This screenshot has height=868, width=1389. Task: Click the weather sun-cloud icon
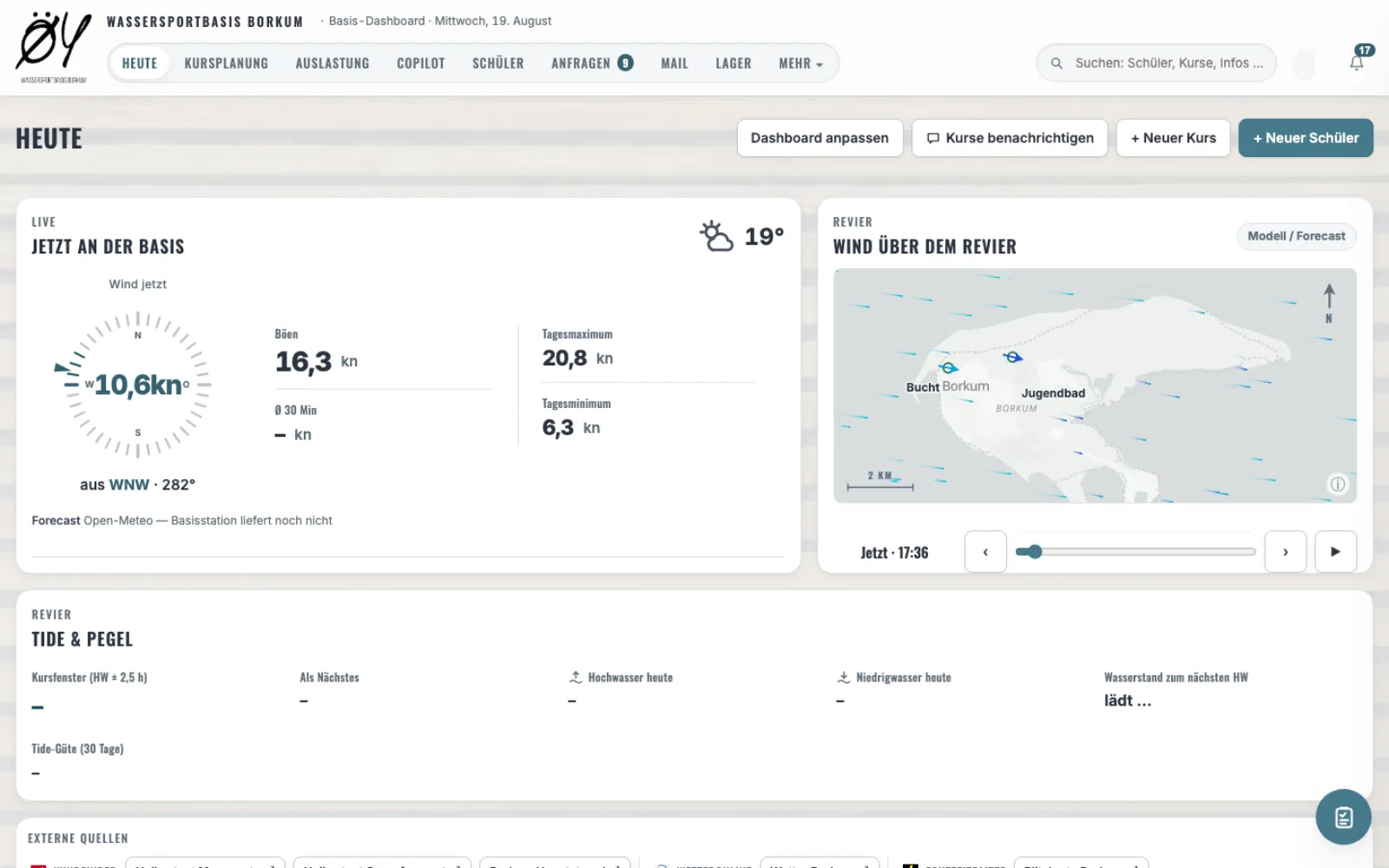[x=716, y=236]
